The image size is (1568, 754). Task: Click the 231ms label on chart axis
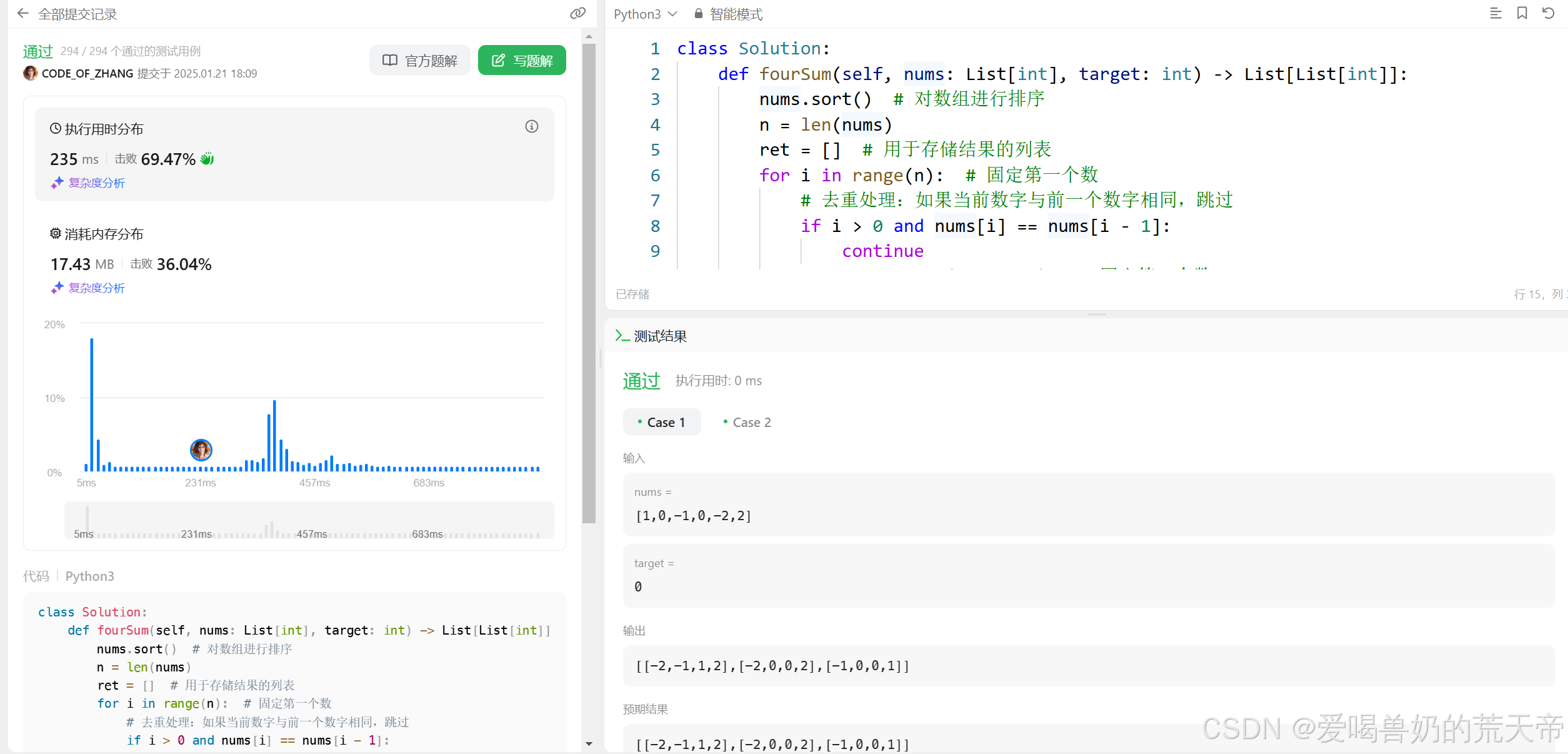pos(201,483)
